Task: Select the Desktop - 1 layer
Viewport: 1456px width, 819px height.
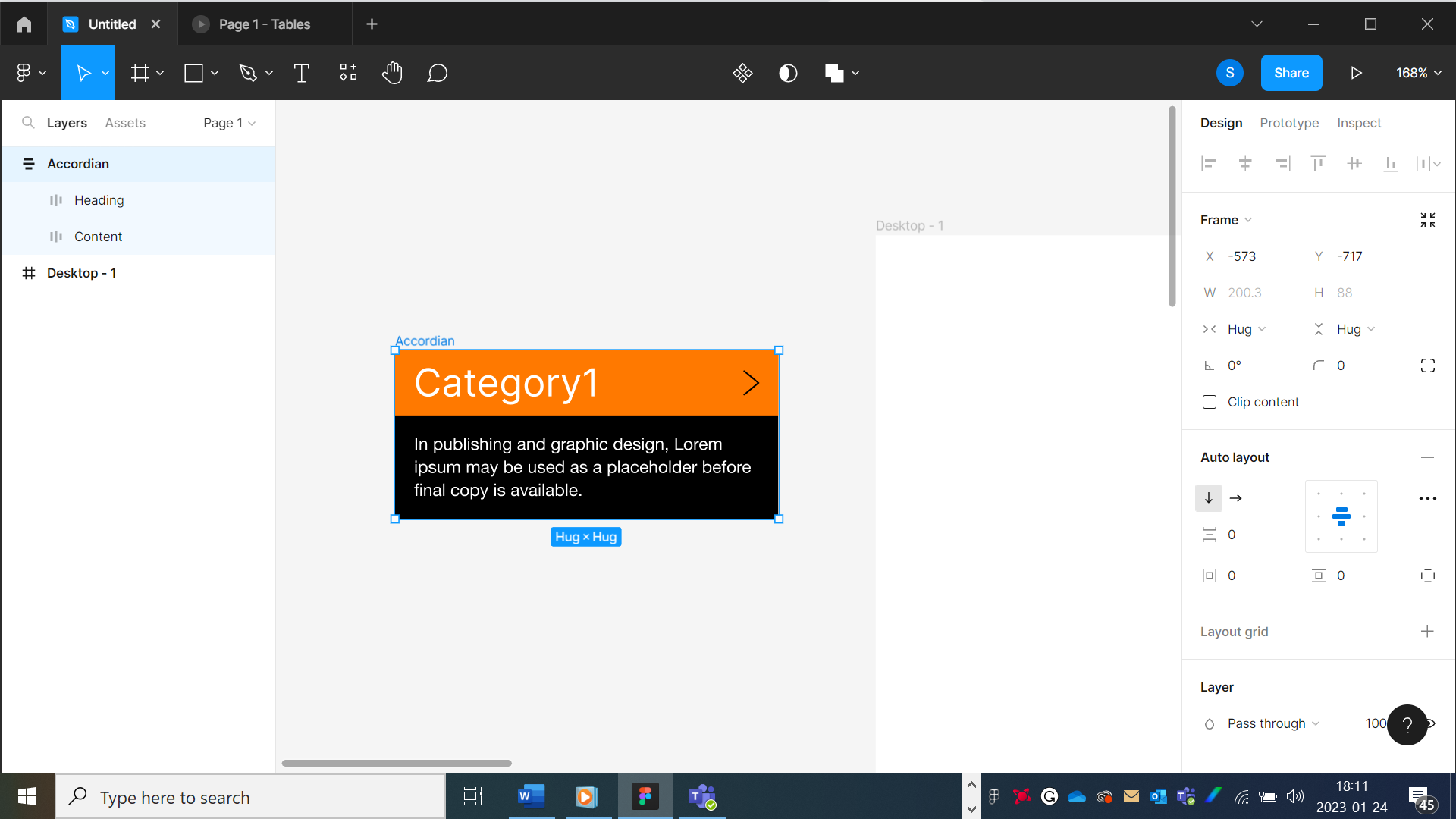Action: pos(138,273)
